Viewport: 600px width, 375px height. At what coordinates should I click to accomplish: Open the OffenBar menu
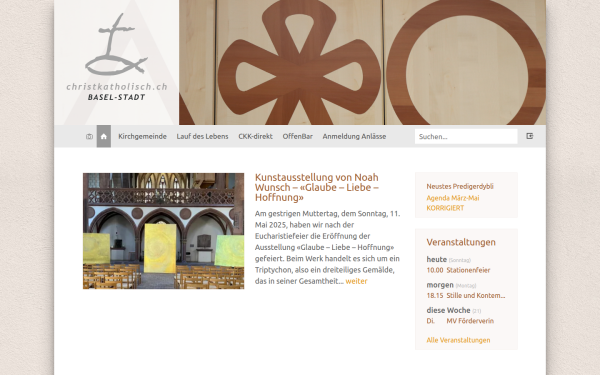pyautogui.click(x=298, y=136)
